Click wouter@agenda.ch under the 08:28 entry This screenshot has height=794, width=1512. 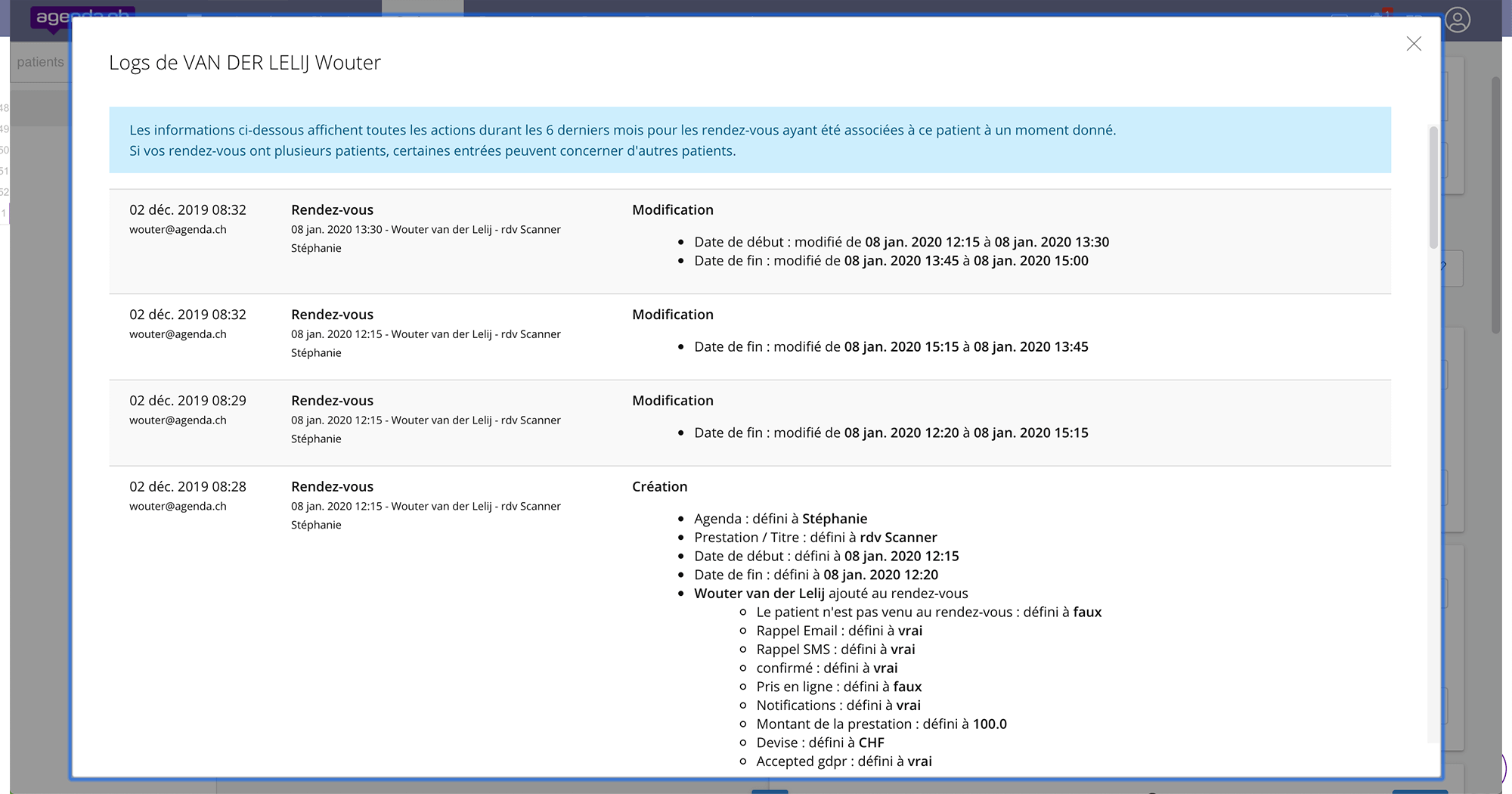point(178,507)
